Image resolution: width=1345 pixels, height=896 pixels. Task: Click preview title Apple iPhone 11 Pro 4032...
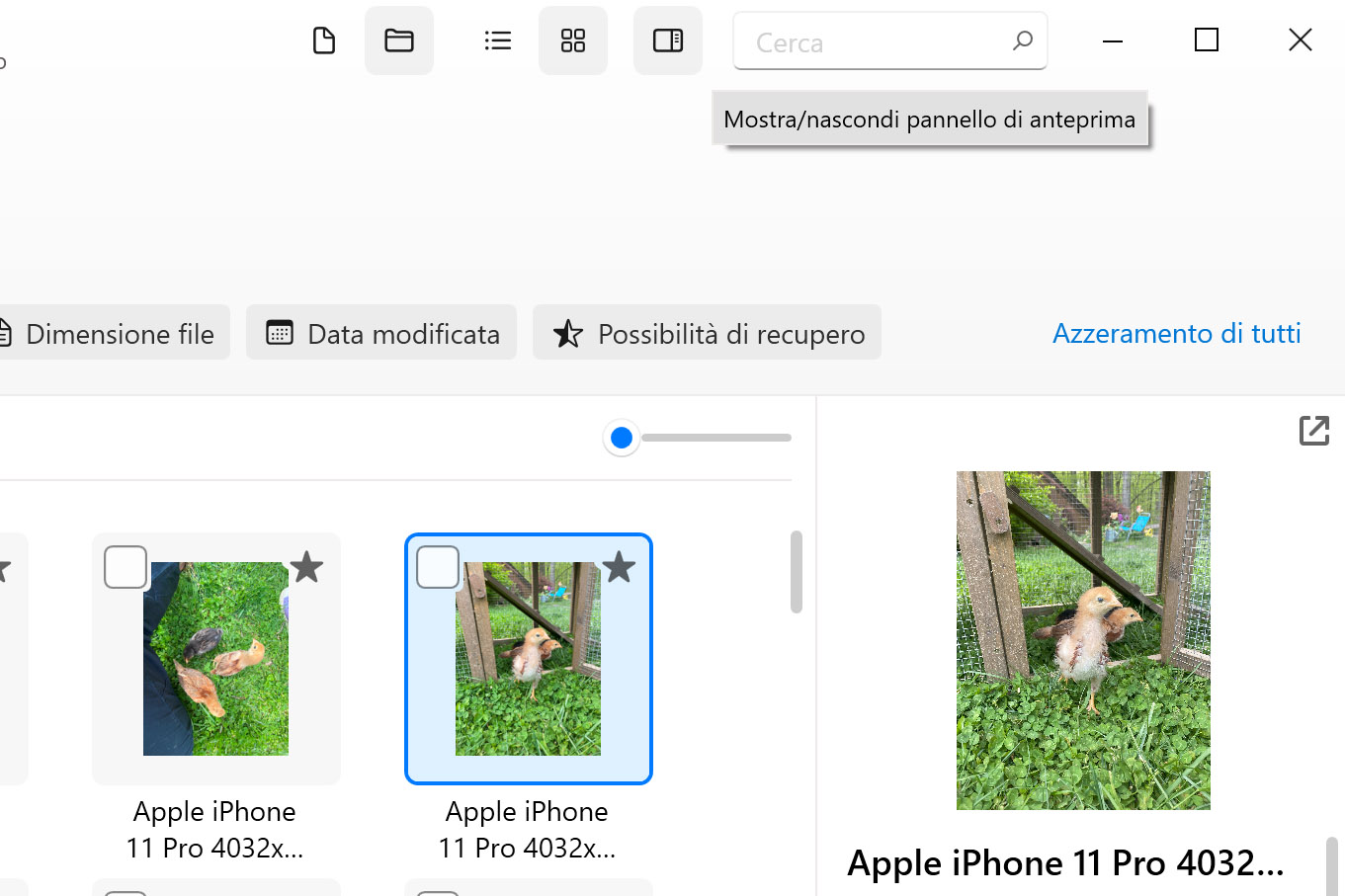click(1065, 863)
